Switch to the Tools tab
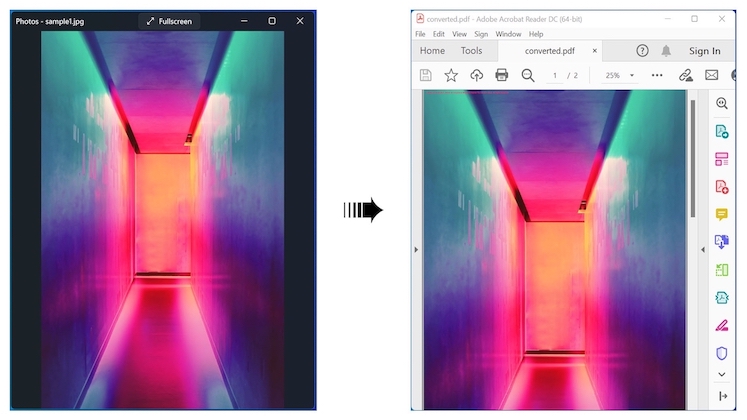The height and width of the screenshot is (420, 747). pyautogui.click(x=471, y=51)
